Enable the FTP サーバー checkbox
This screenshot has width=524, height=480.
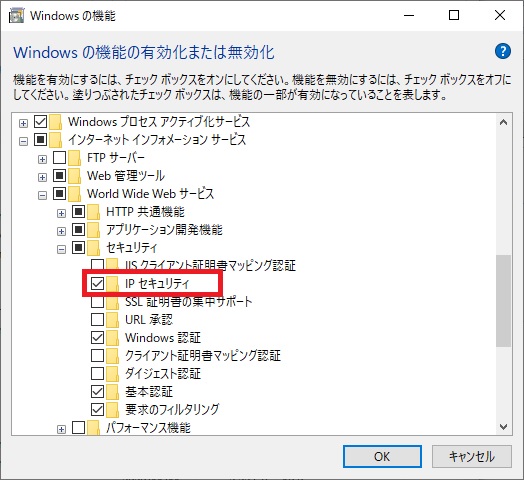point(59,157)
